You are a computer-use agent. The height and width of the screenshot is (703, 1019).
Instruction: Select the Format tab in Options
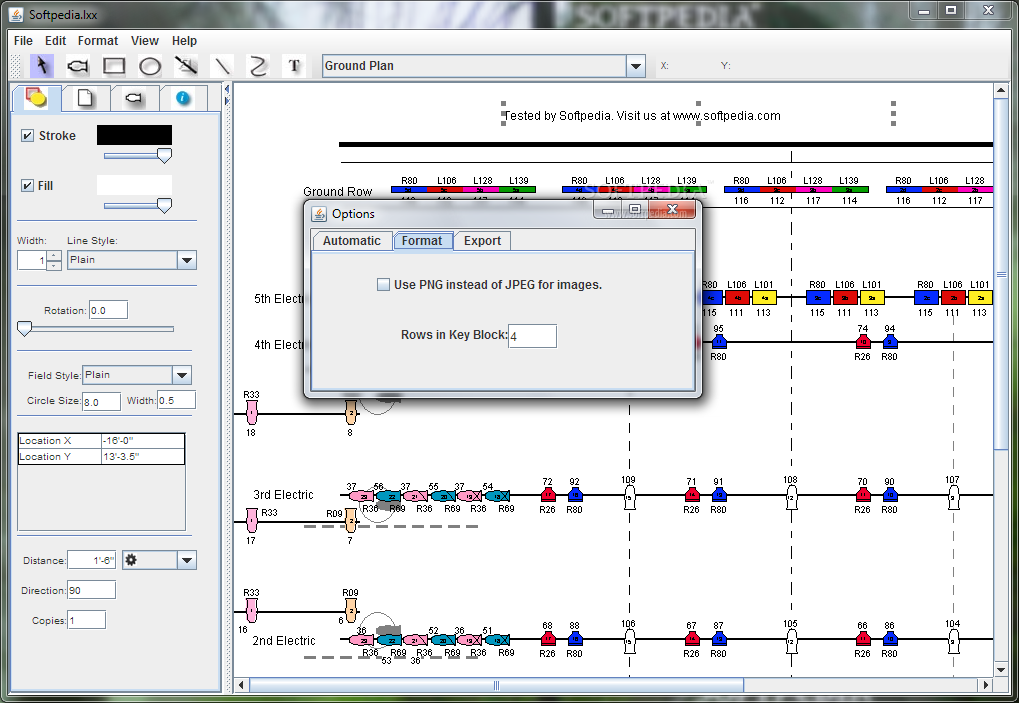pos(422,240)
